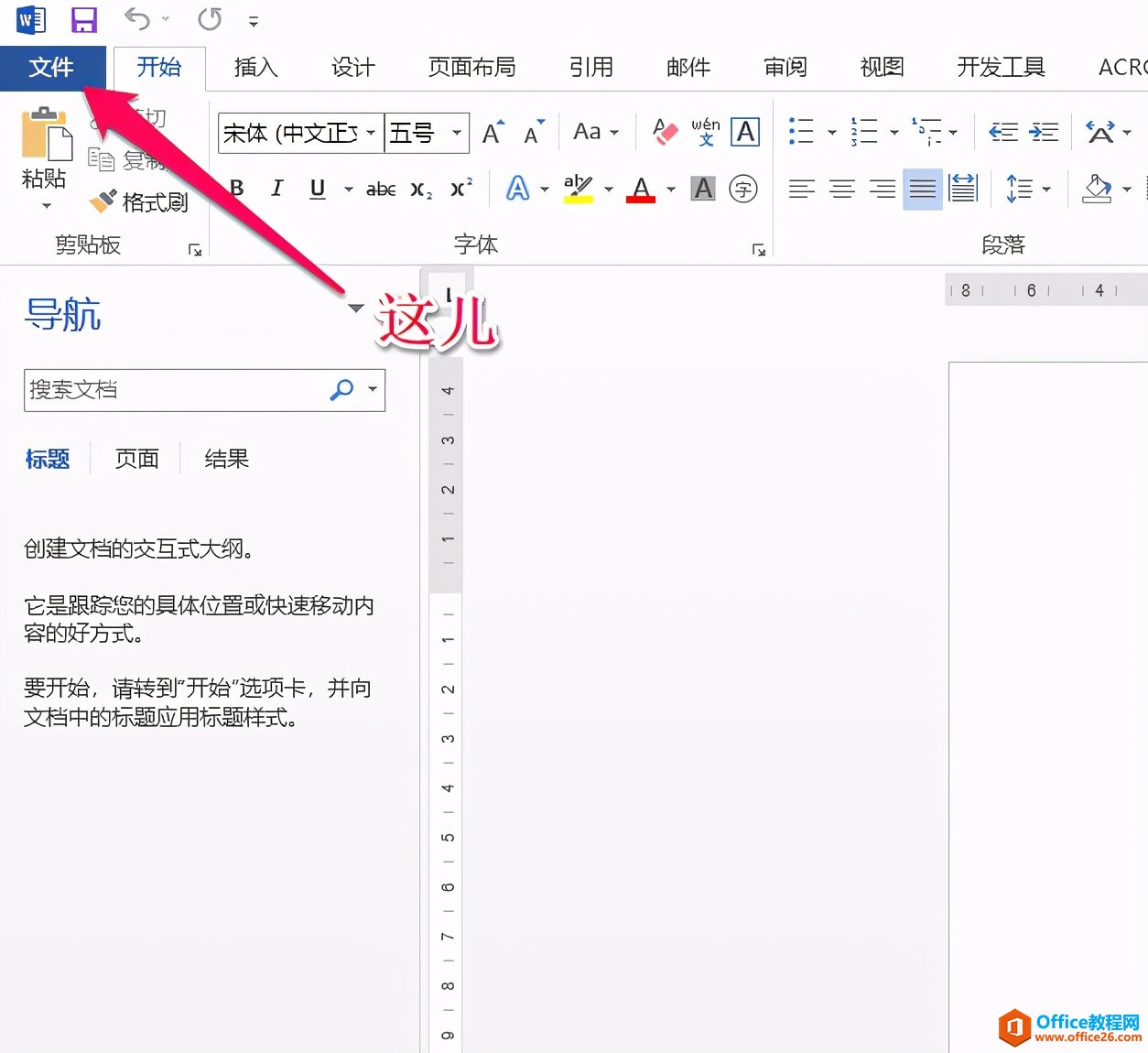Toggle strikethrough formatting
1148x1053 pixels.
point(379,189)
